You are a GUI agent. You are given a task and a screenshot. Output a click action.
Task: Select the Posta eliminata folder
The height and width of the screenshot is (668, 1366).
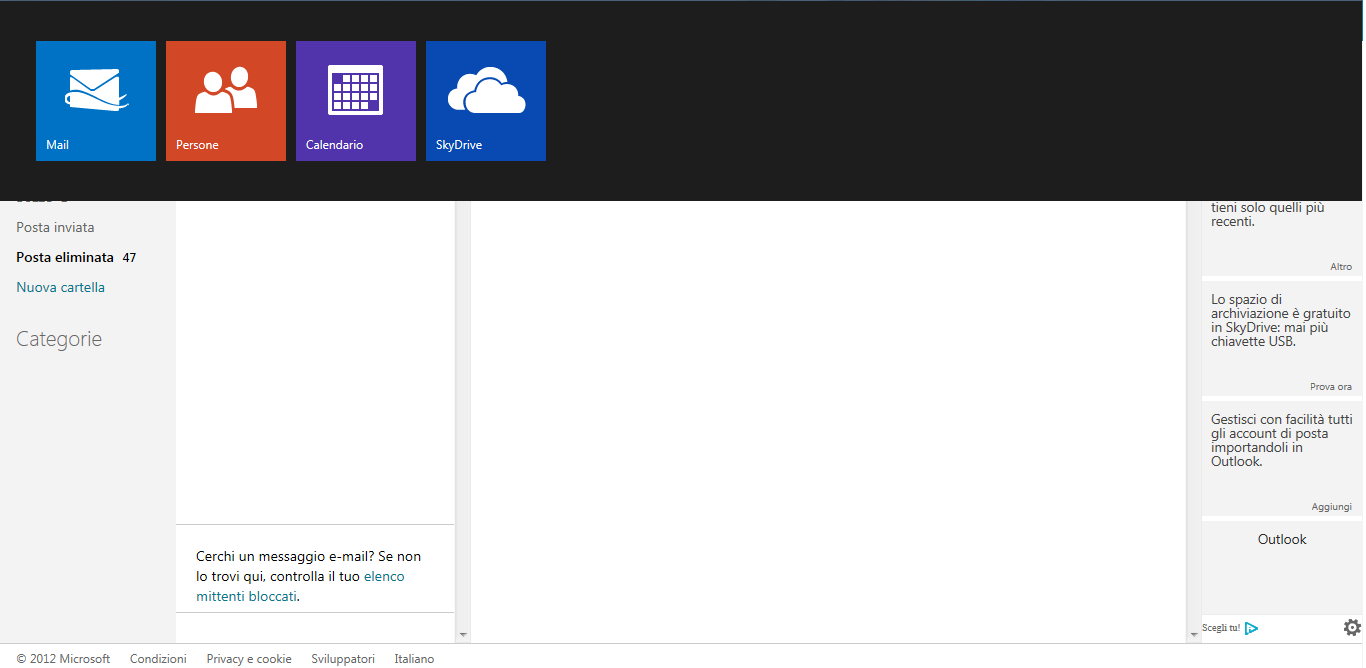coord(65,257)
